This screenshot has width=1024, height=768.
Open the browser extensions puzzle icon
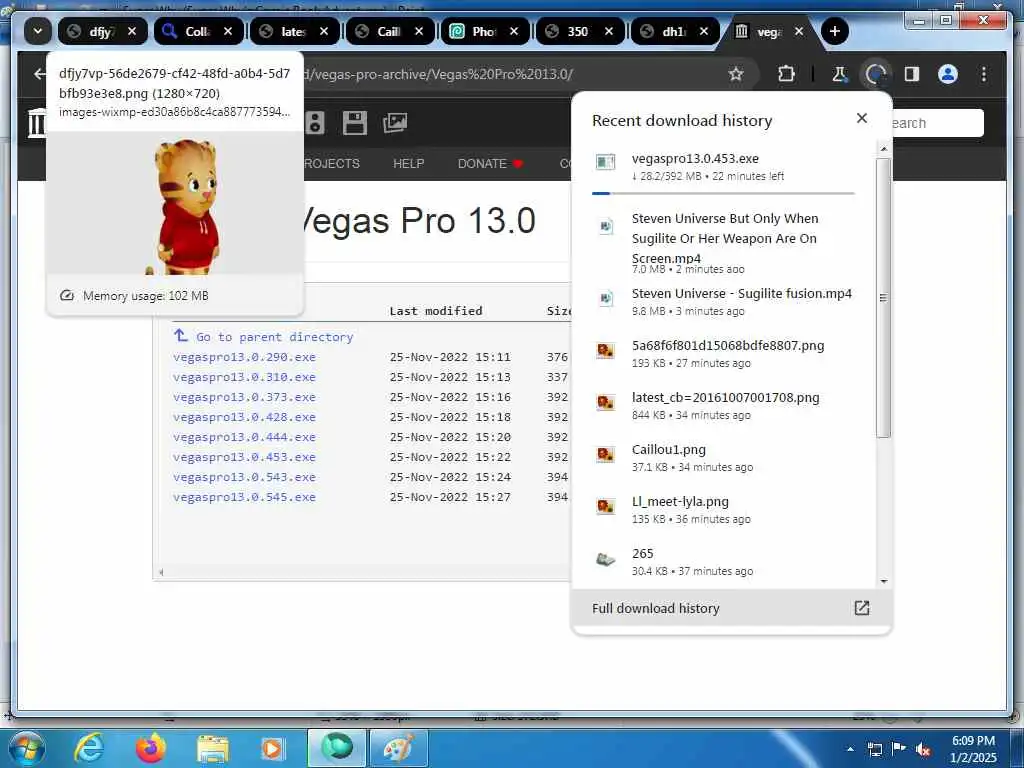(786, 74)
